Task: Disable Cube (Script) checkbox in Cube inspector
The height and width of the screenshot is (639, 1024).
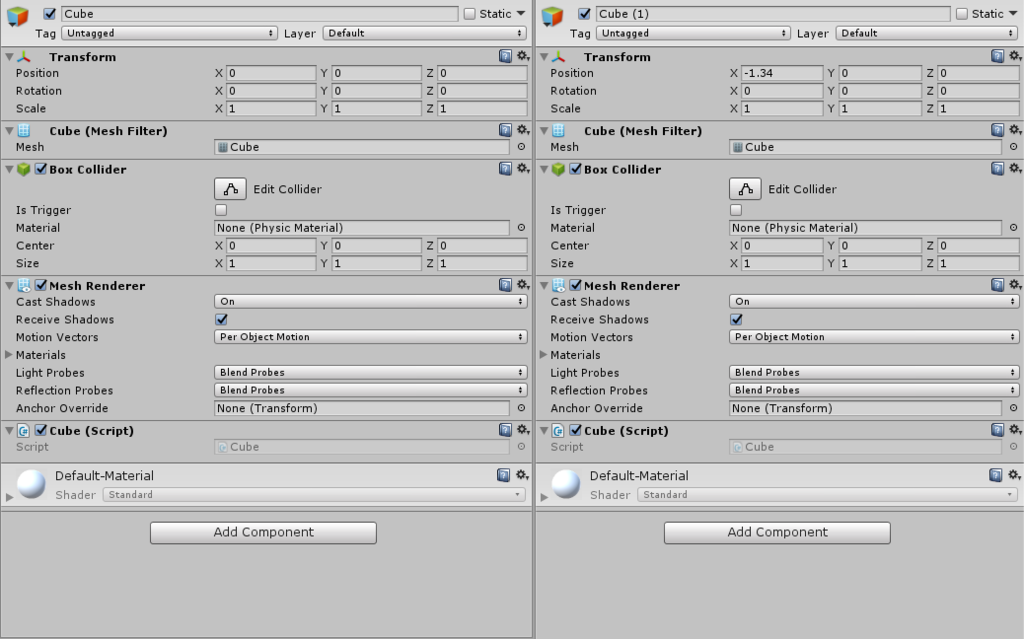Action: click(41, 431)
